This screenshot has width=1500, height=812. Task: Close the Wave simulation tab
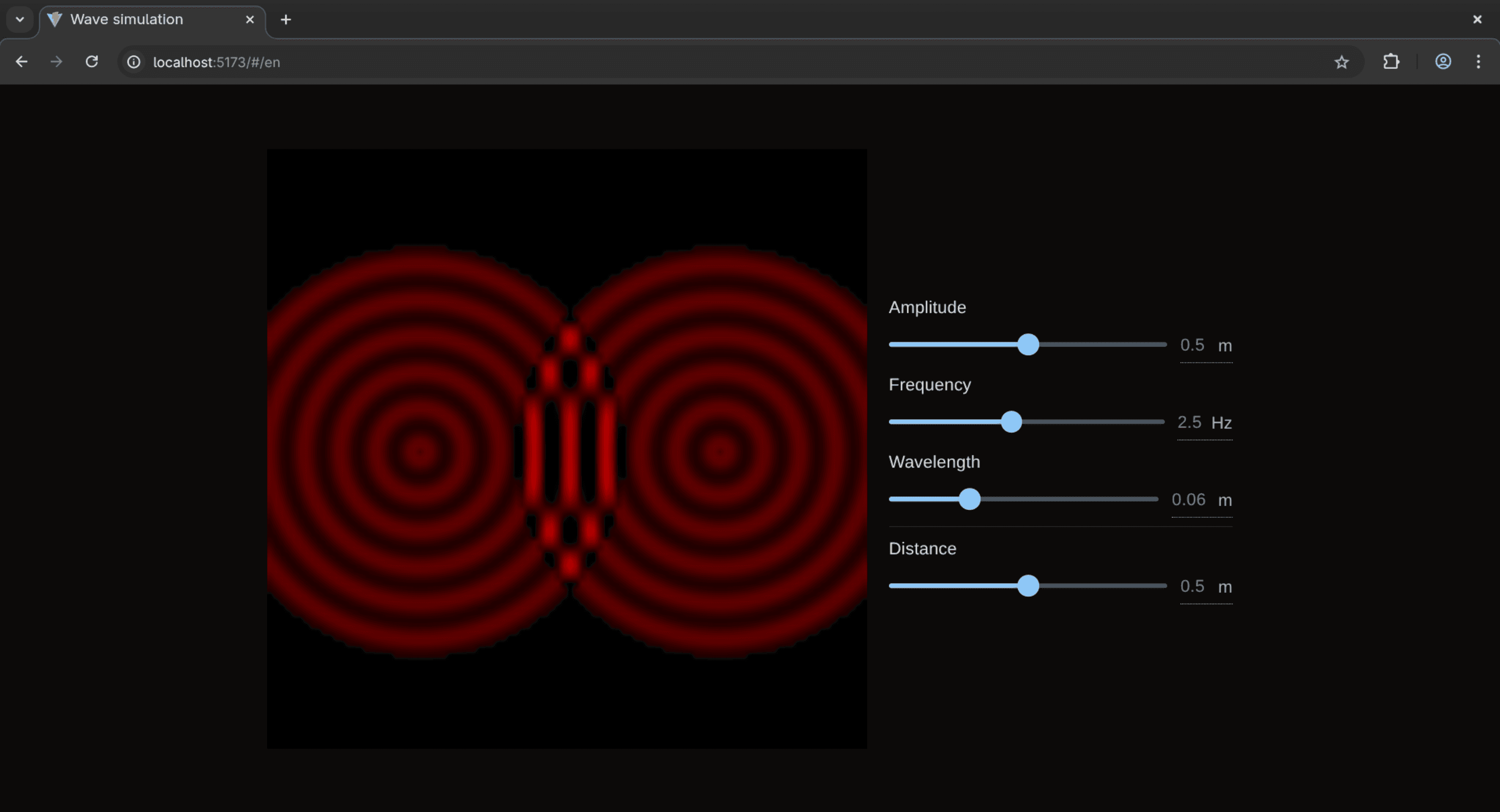[x=250, y=19]
